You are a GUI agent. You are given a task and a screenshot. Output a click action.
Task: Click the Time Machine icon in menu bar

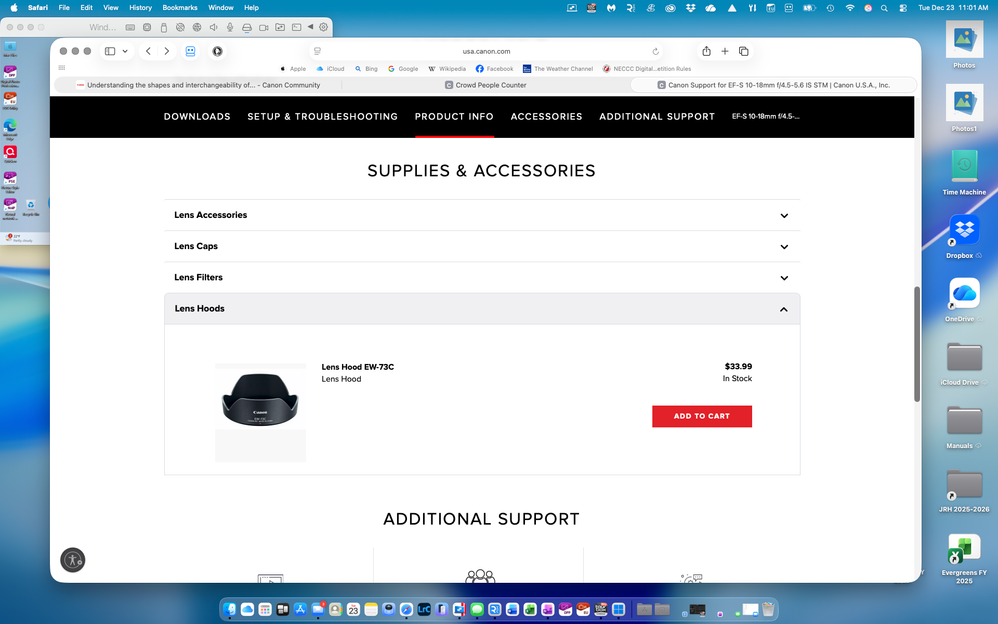tap(830, 8)
